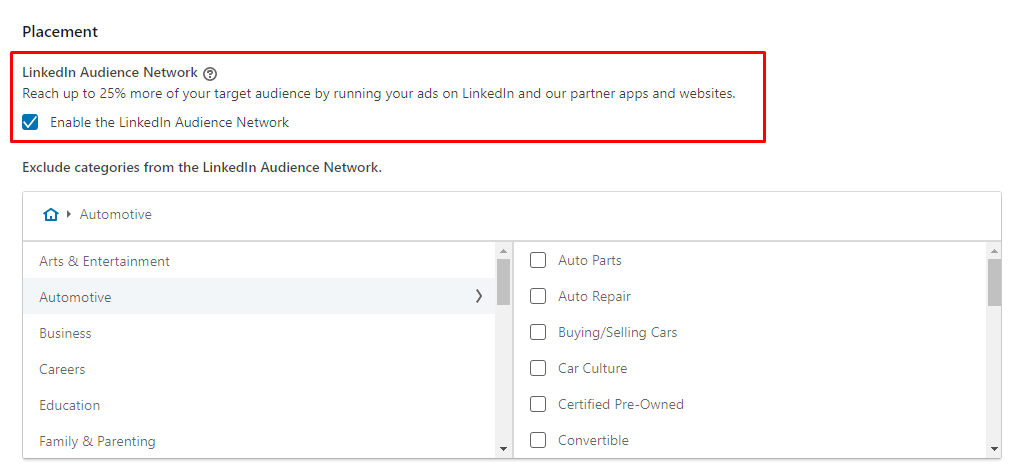
Task: Click the 'Reach up to 25% more' description
Action: pyautogui.click(x=379, y=94)
